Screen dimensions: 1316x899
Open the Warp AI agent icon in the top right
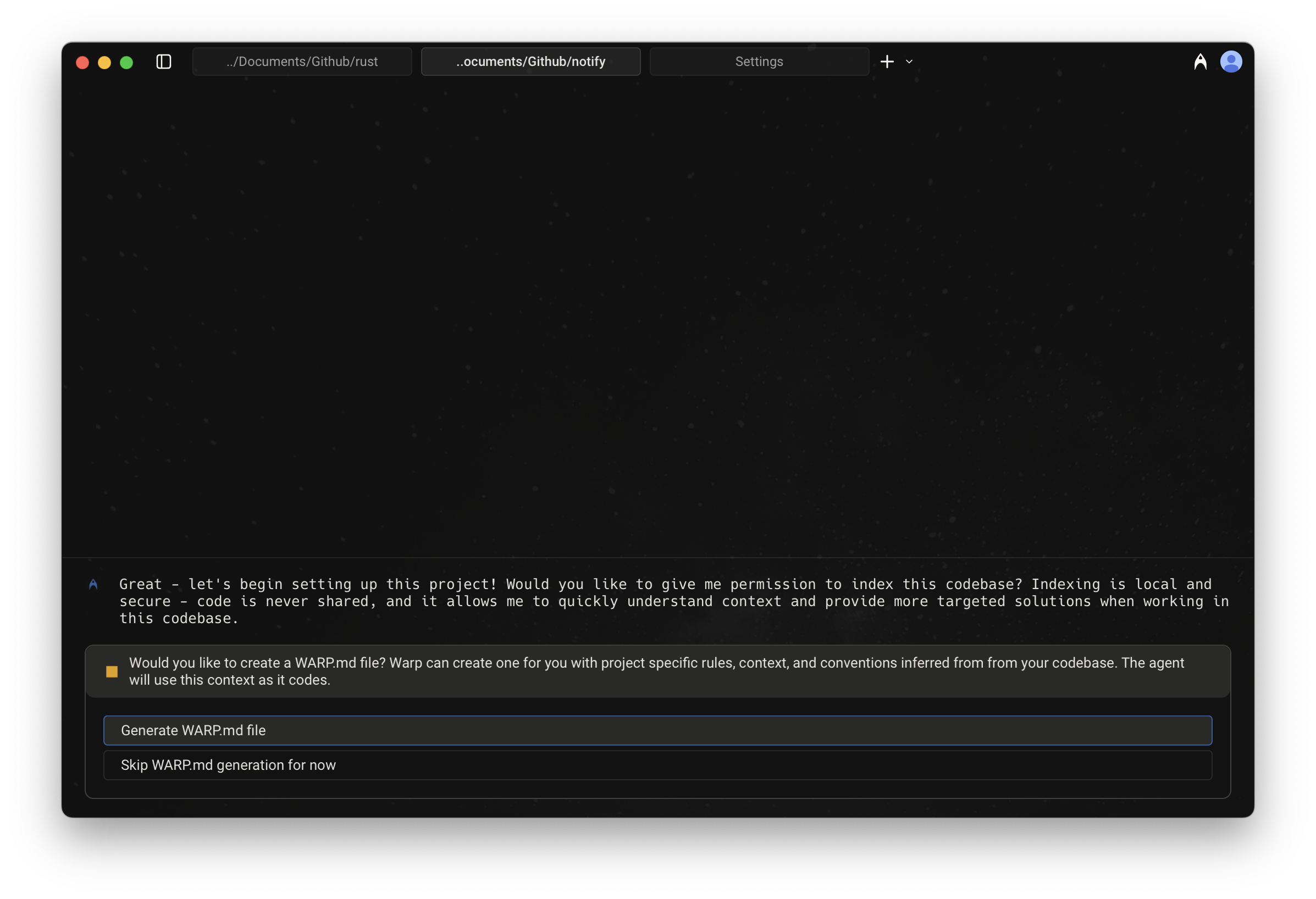[x=1200, y=62]
